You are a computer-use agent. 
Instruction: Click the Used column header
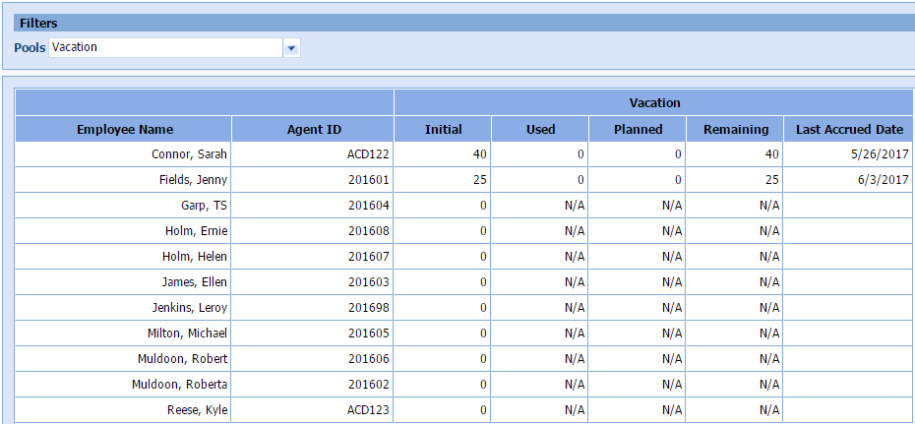click(x=540, y=129)
